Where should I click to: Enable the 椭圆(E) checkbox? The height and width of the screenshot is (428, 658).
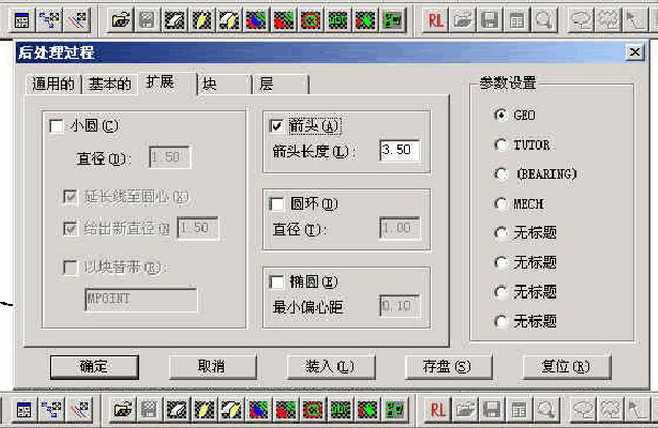(x=277, y=282)
